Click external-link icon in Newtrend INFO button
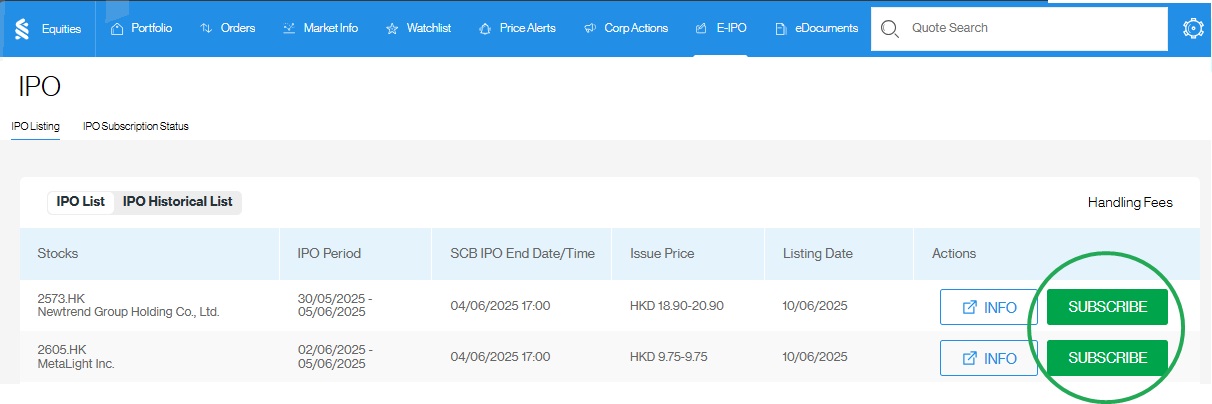 click(969, 307)
